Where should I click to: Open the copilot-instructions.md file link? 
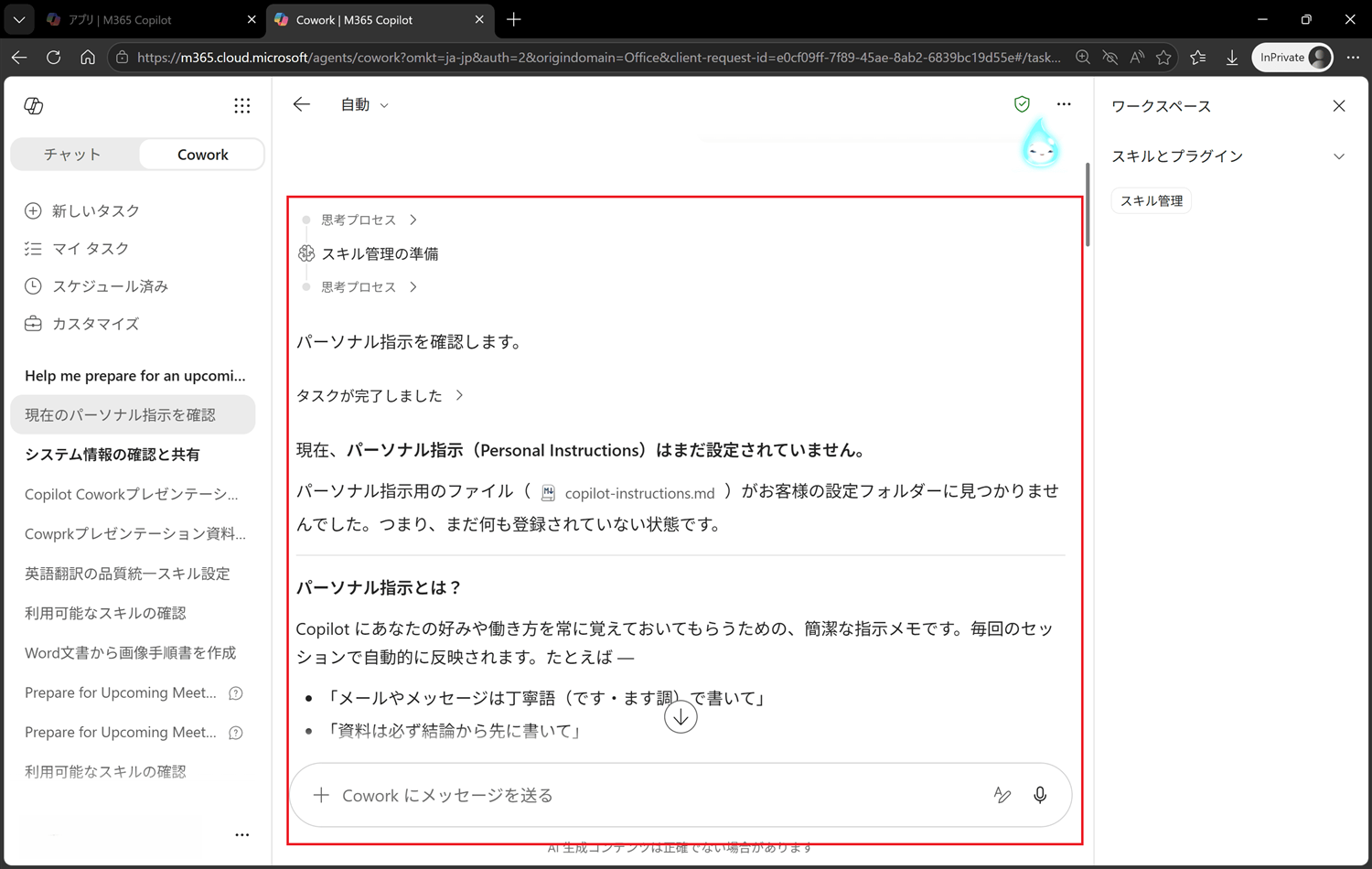point(628,493)
